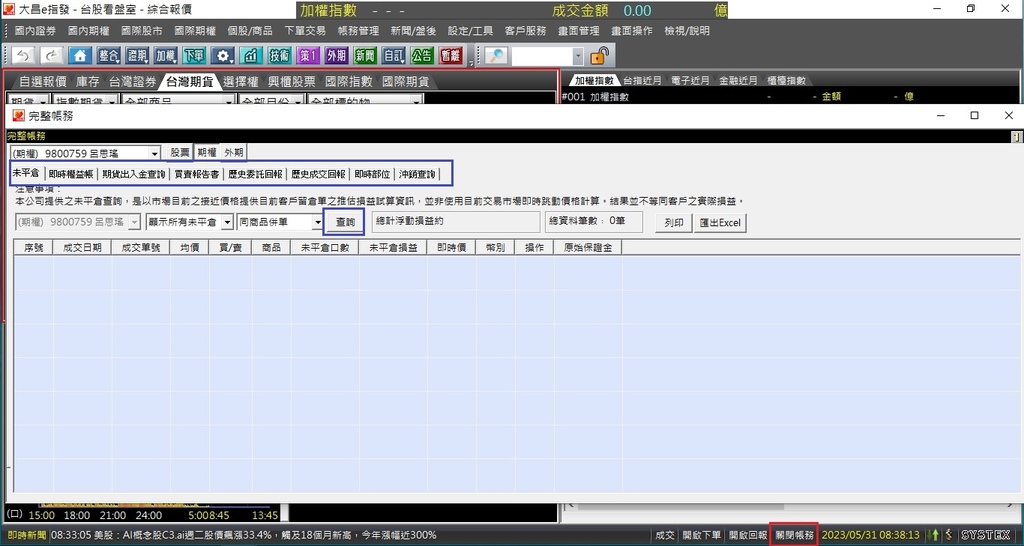The image size is (1024, 546).
Task: Open the 國內證券 menu
Action: pos(35,31)
